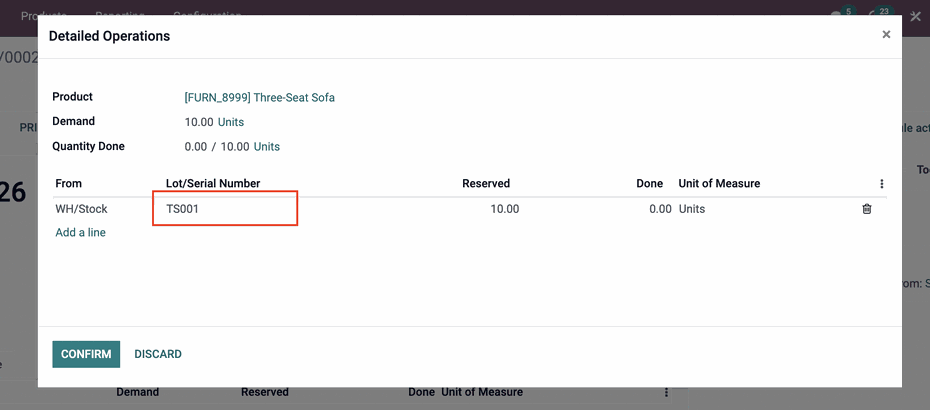This screenshot has width=930, height=410.
Task: Sort by Unit of Measure header in dialog
Action: (x=719, y=183)
